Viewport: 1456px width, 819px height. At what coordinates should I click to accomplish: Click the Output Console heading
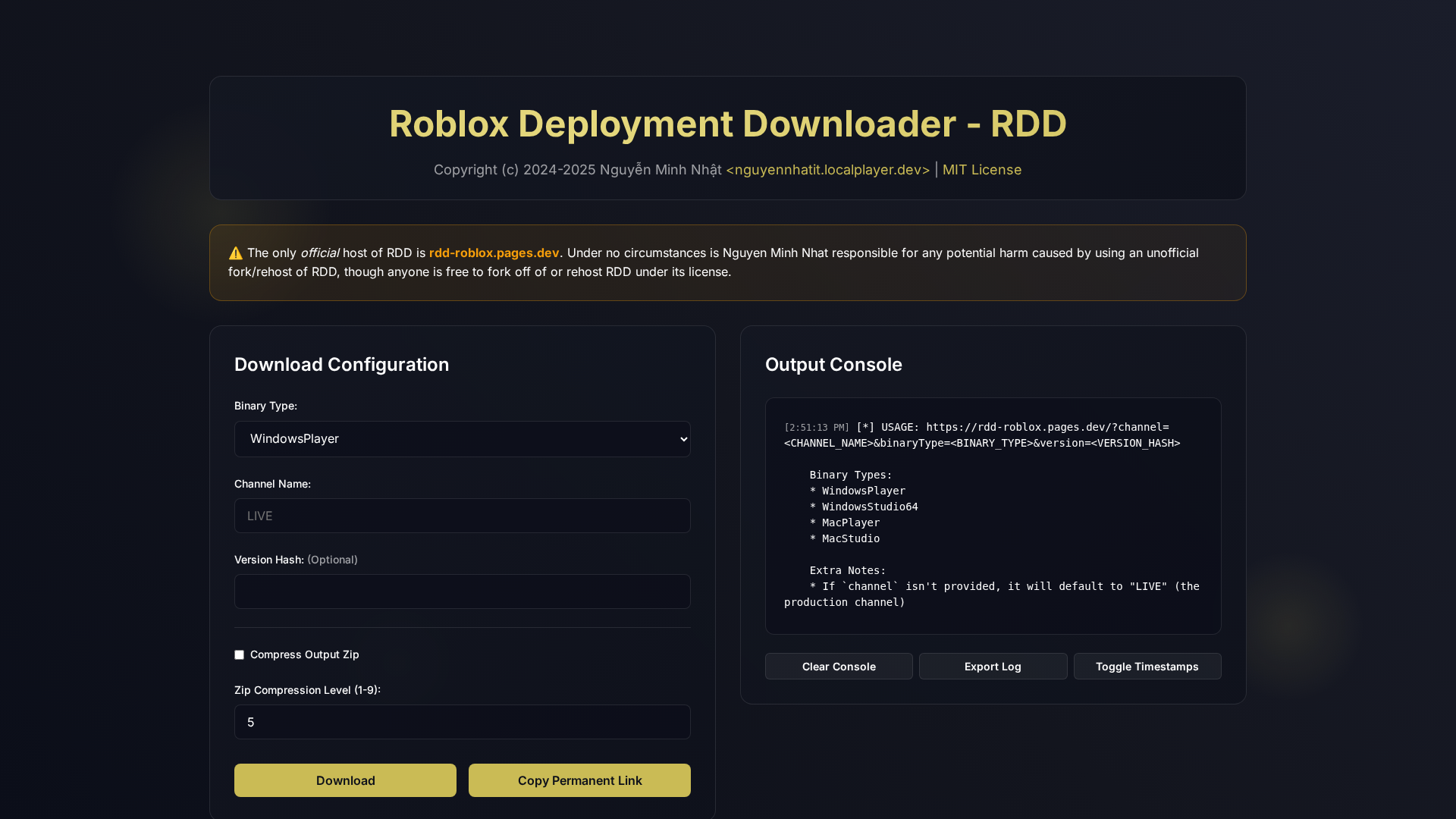(x=833, y=365)
